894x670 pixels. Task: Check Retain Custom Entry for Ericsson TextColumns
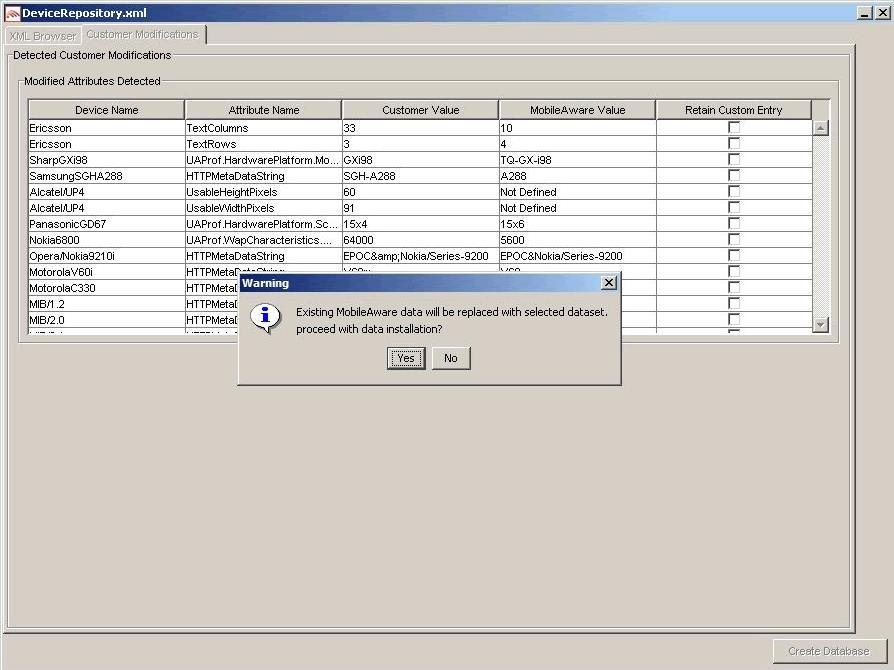[x=734, y=127]
